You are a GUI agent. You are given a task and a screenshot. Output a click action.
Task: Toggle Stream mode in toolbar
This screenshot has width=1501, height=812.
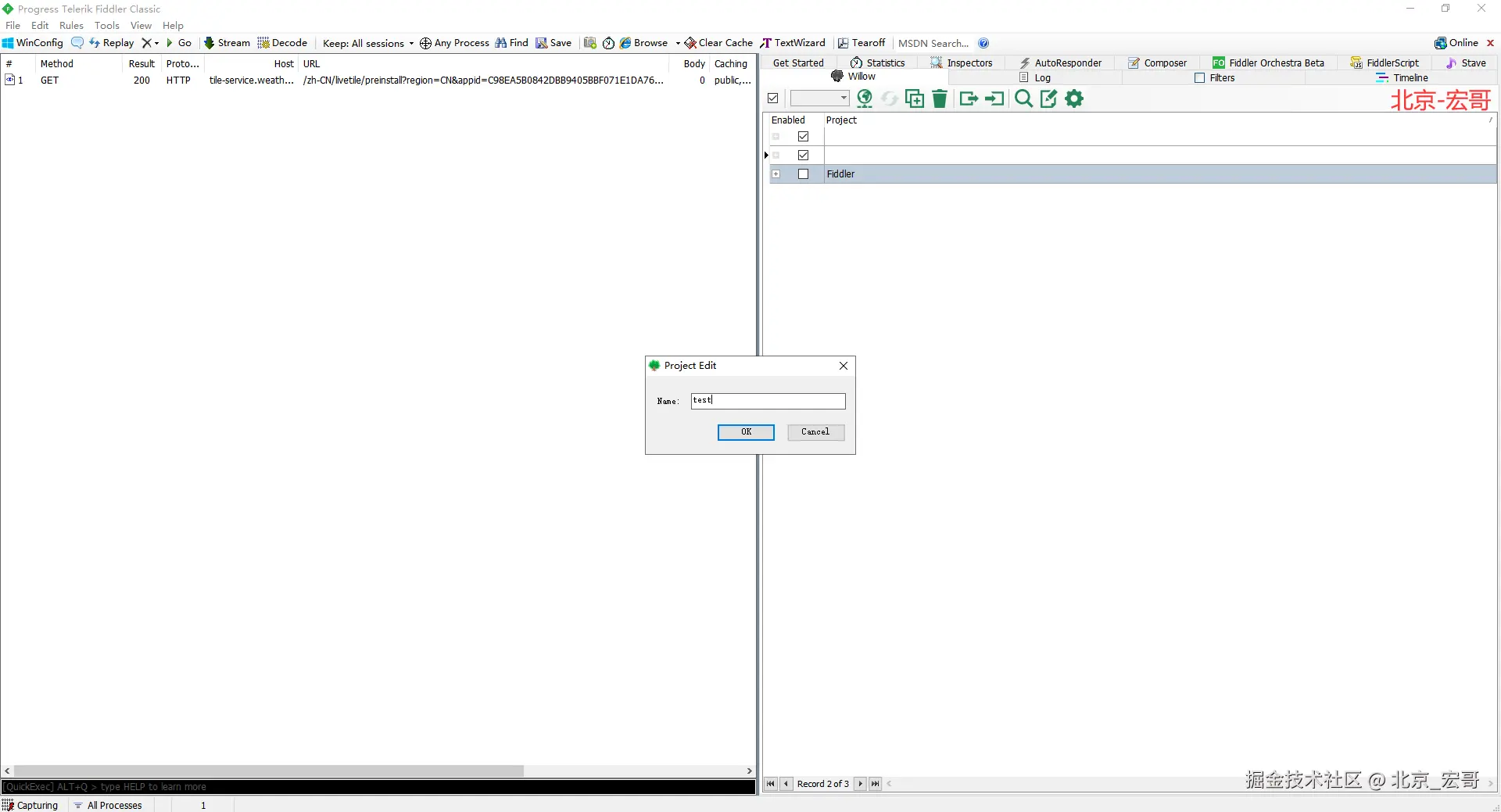pyautogui.click(x=227, y=43)
